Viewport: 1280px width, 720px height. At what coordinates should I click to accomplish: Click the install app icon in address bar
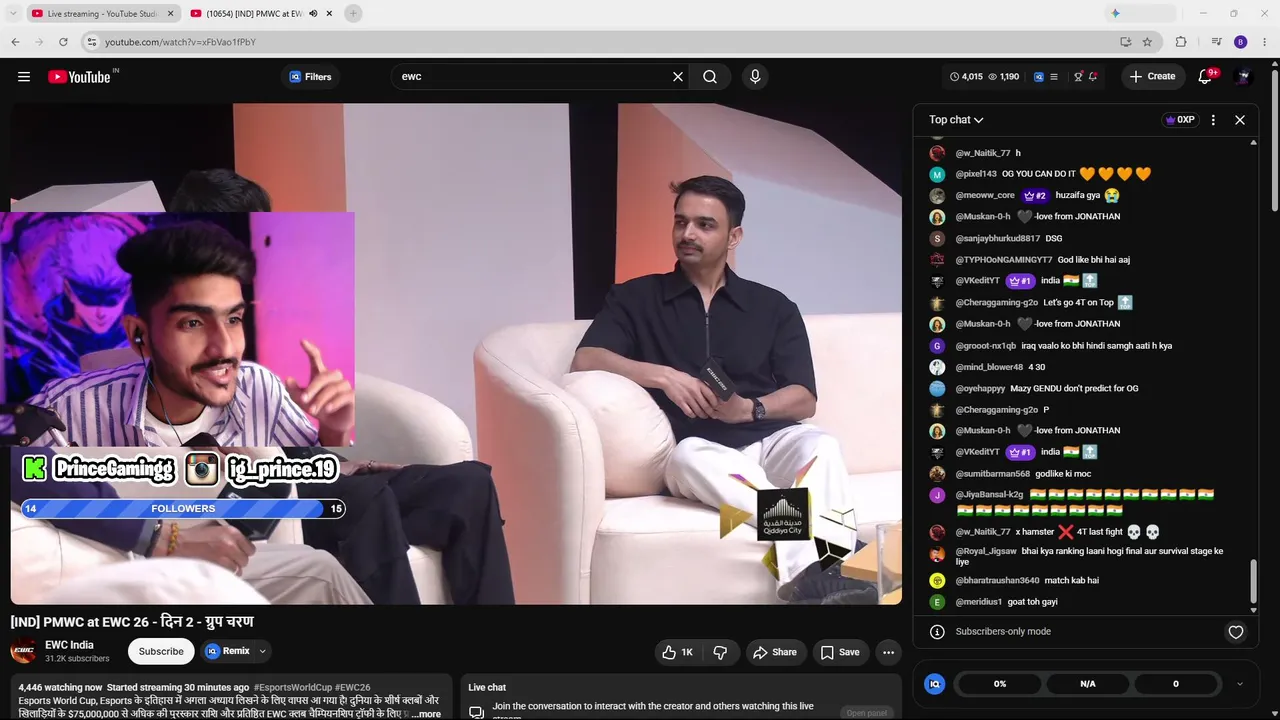click(1125, 42)
